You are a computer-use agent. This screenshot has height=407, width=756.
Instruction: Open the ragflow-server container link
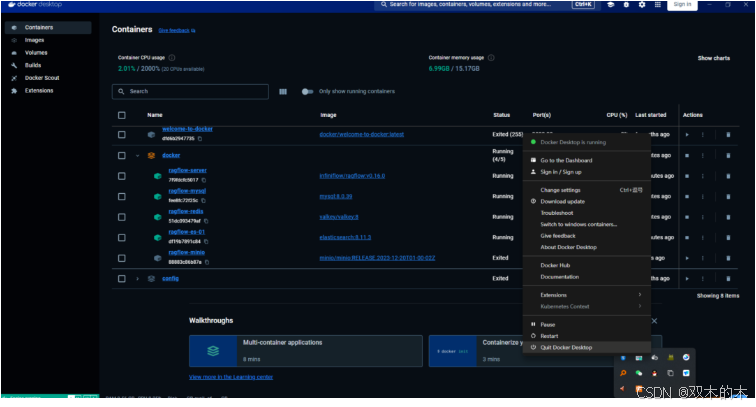coord(187,170)
